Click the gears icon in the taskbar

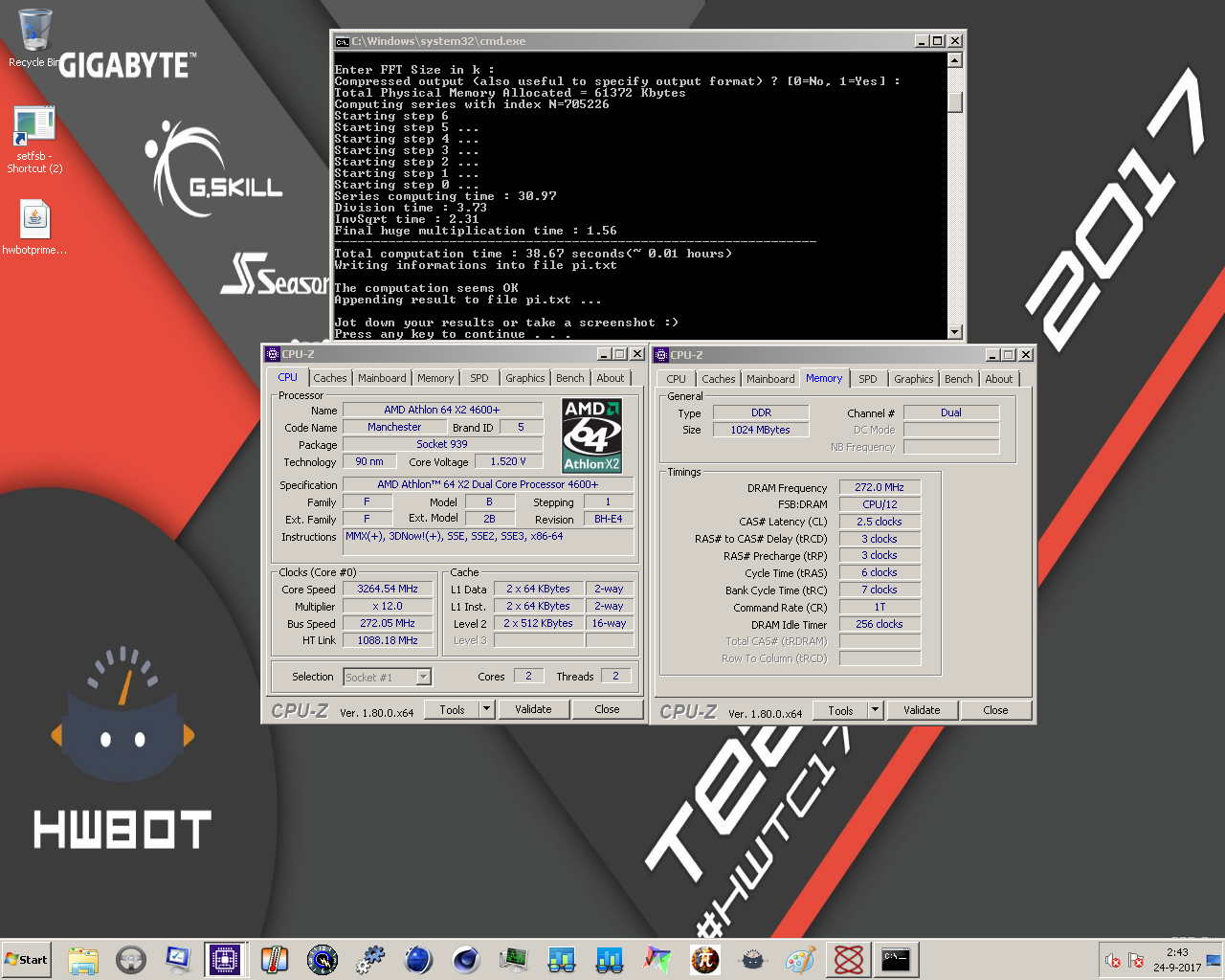370,959
